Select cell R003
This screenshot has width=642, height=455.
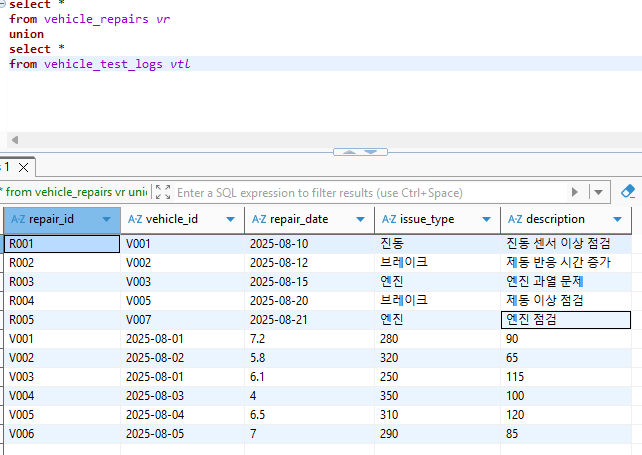[62, 282]
